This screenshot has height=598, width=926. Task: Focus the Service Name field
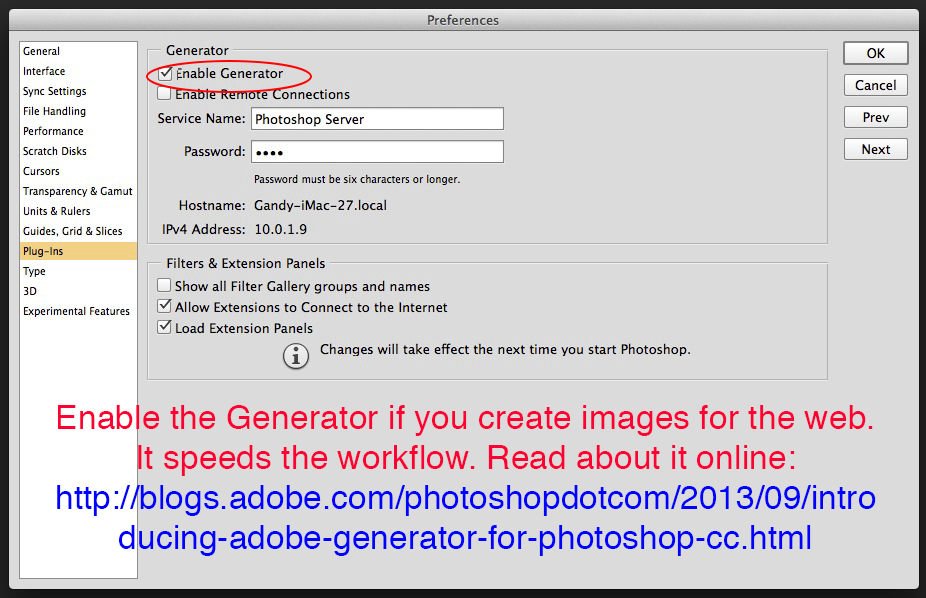377,119
